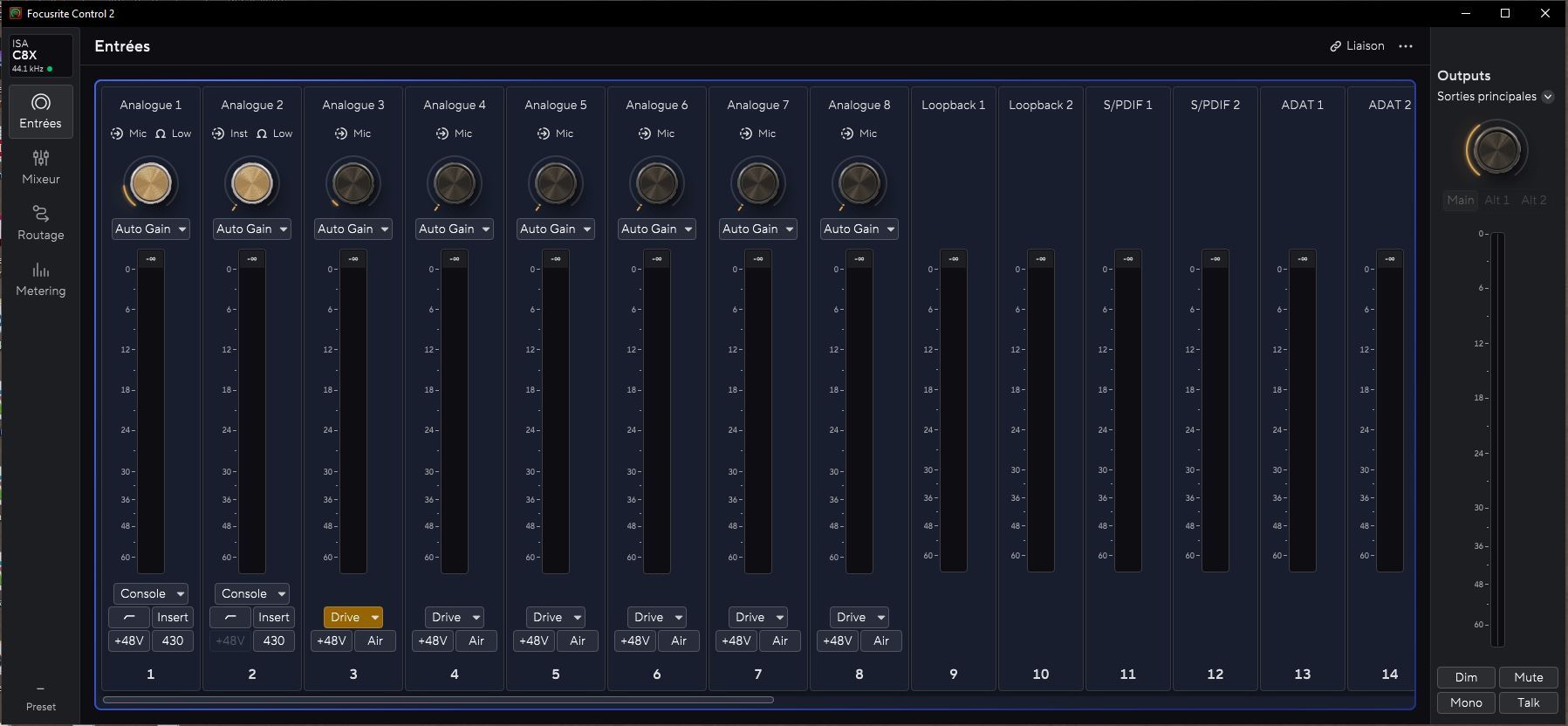
Task: Enable Air on channel 3
Action: 375,640
